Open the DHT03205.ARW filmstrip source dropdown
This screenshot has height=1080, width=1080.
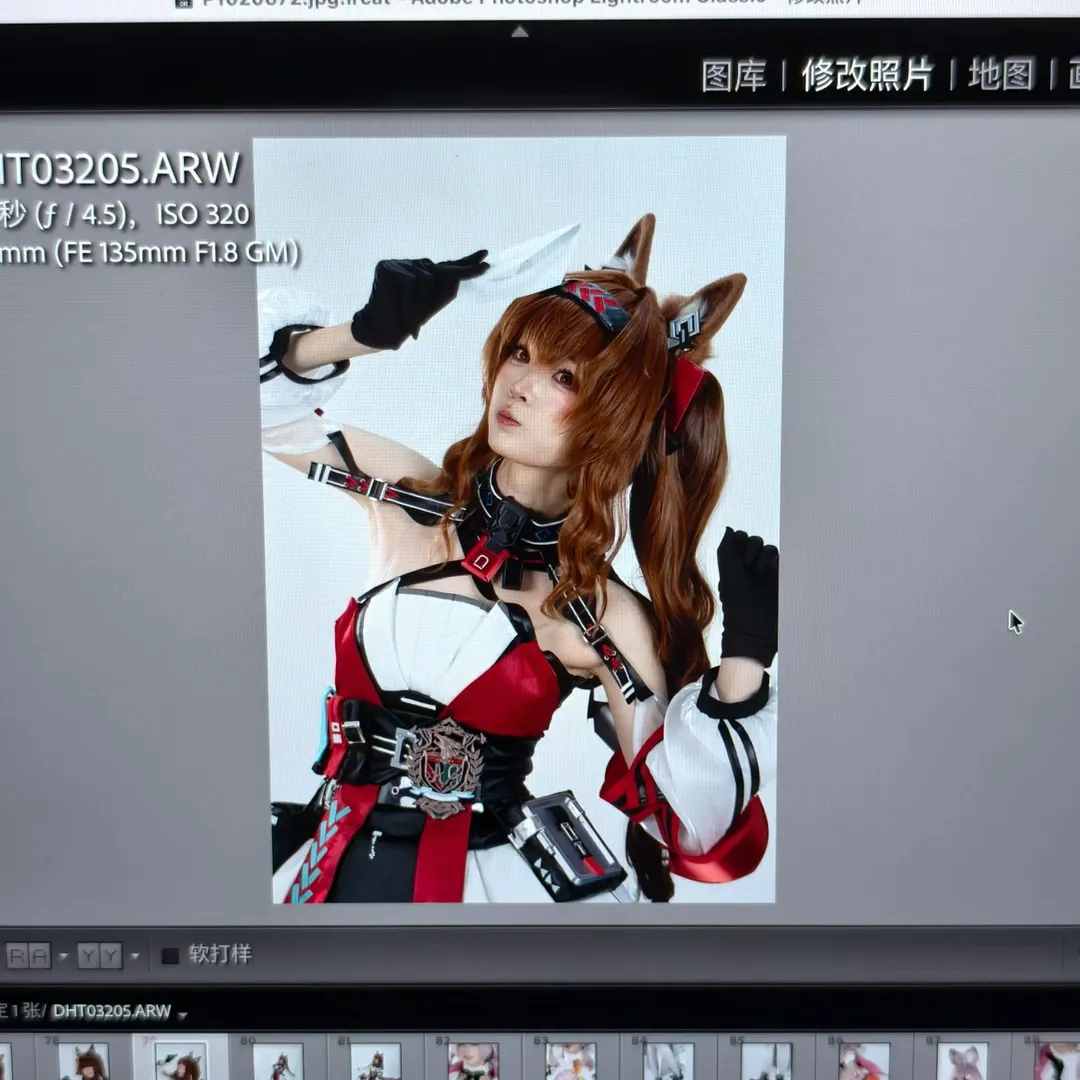point(183,1015)
